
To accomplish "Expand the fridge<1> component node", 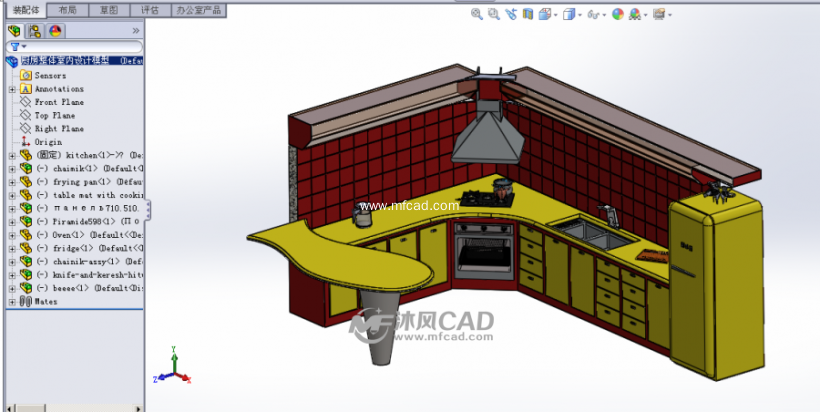I will pos(12,248).
